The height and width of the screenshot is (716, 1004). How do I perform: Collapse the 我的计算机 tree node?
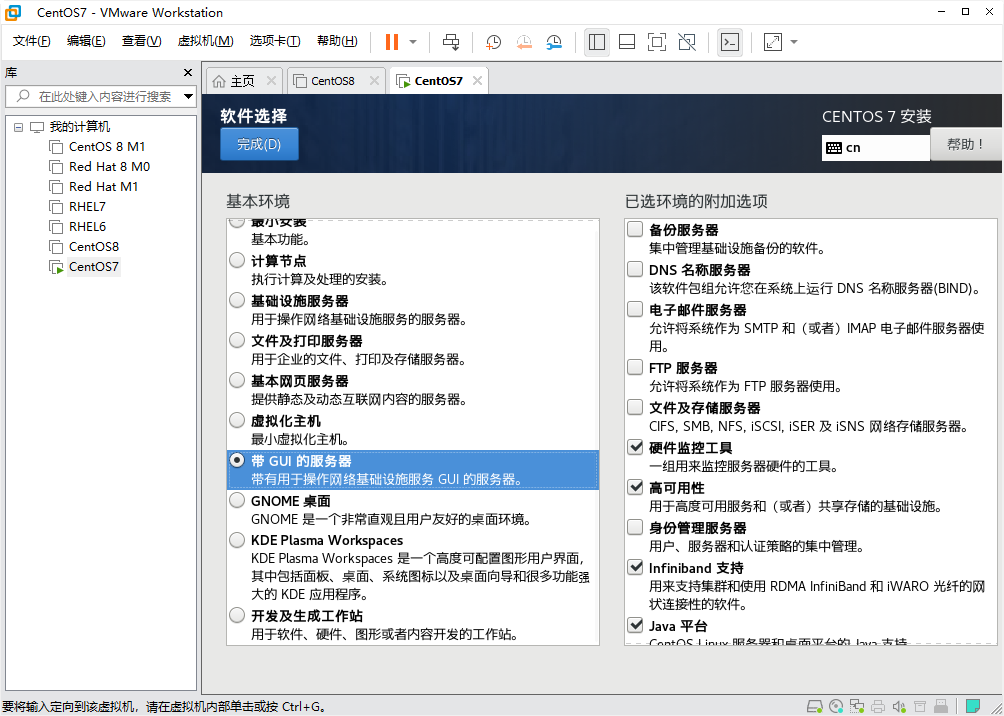[18, 127]
